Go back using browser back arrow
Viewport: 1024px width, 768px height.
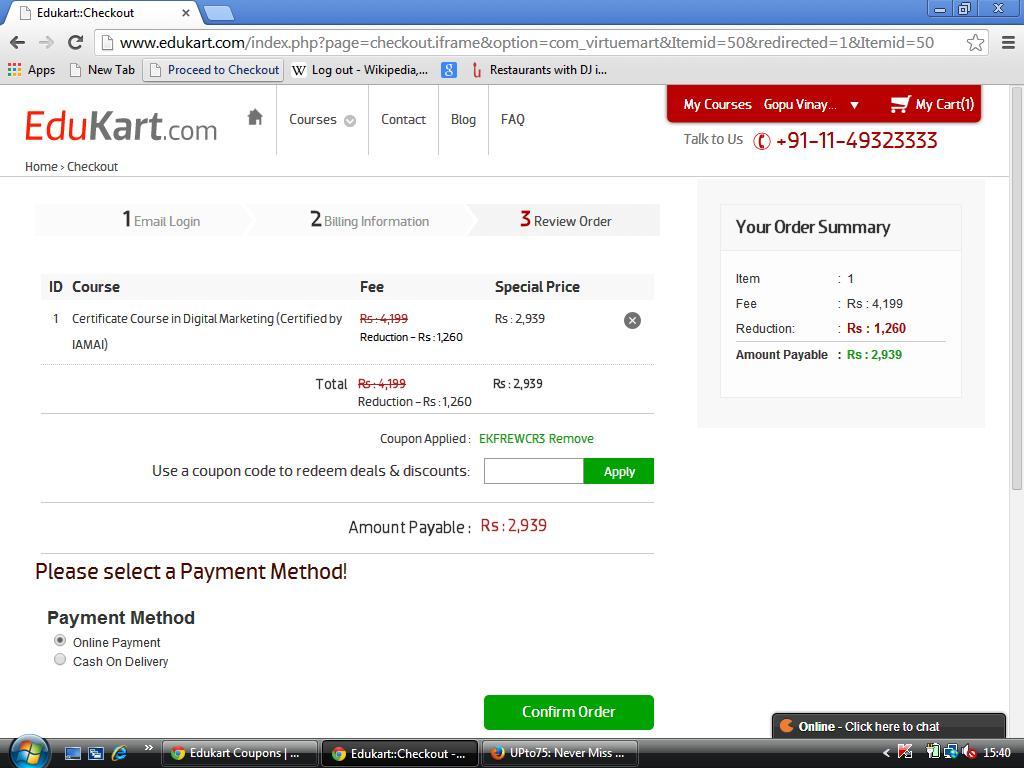tap(17, 42)
